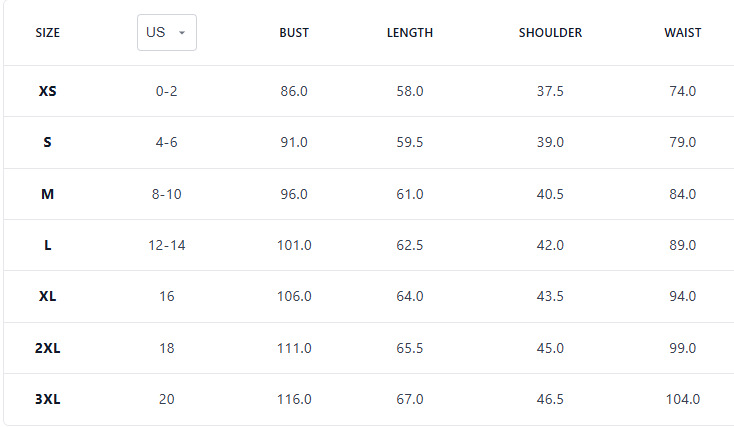Open the US size region dropdown

coord(167,32)
